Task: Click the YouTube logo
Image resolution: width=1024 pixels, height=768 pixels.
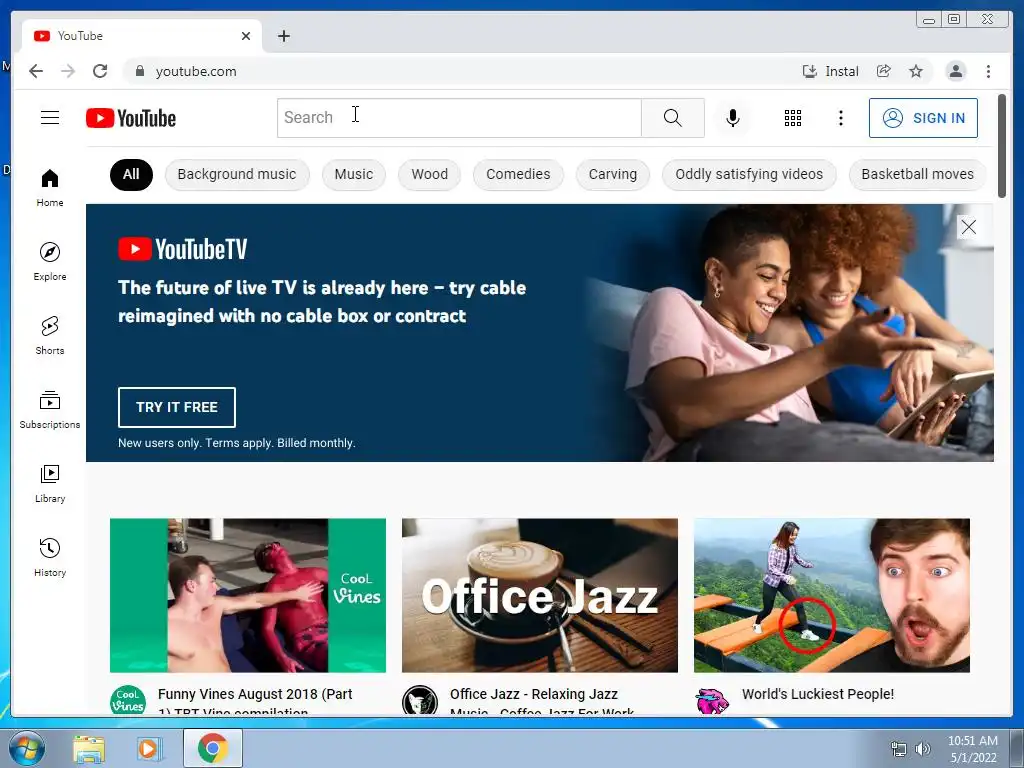Action: [x=131, y=118]
